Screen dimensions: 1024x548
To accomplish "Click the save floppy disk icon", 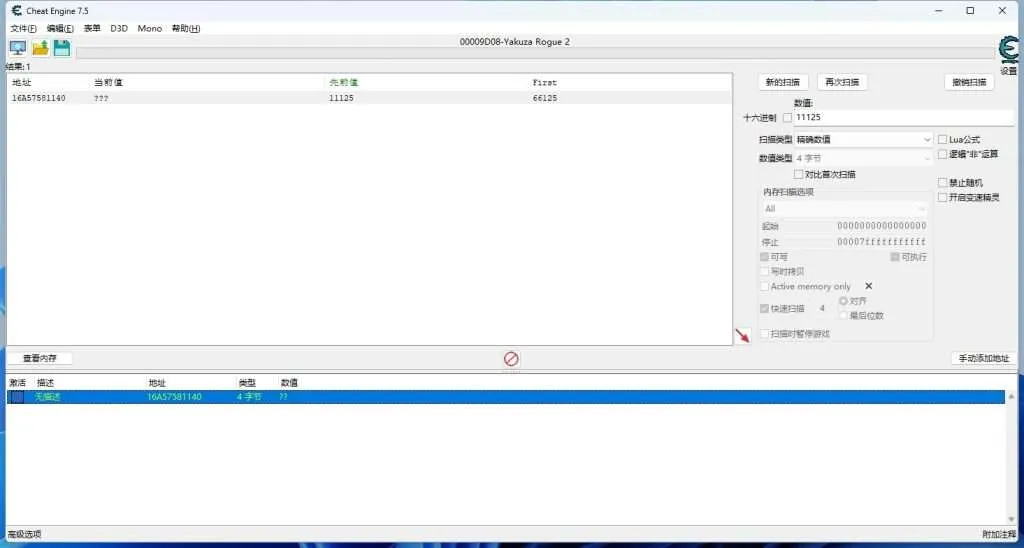I will (x=62, y=48).
